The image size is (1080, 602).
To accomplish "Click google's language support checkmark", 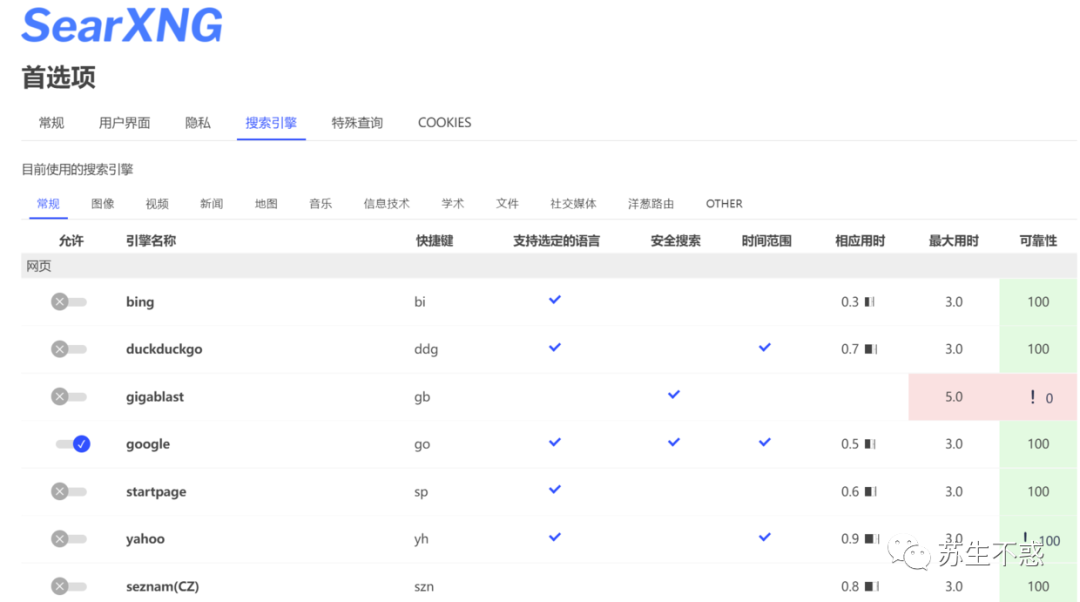I will point(554,442).
